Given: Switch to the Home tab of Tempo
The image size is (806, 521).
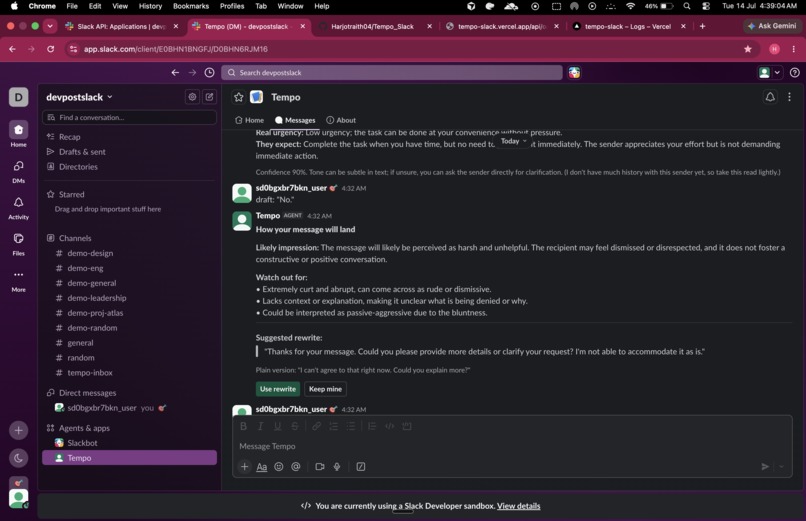Looking at the screenshot, I should [249, 120].
